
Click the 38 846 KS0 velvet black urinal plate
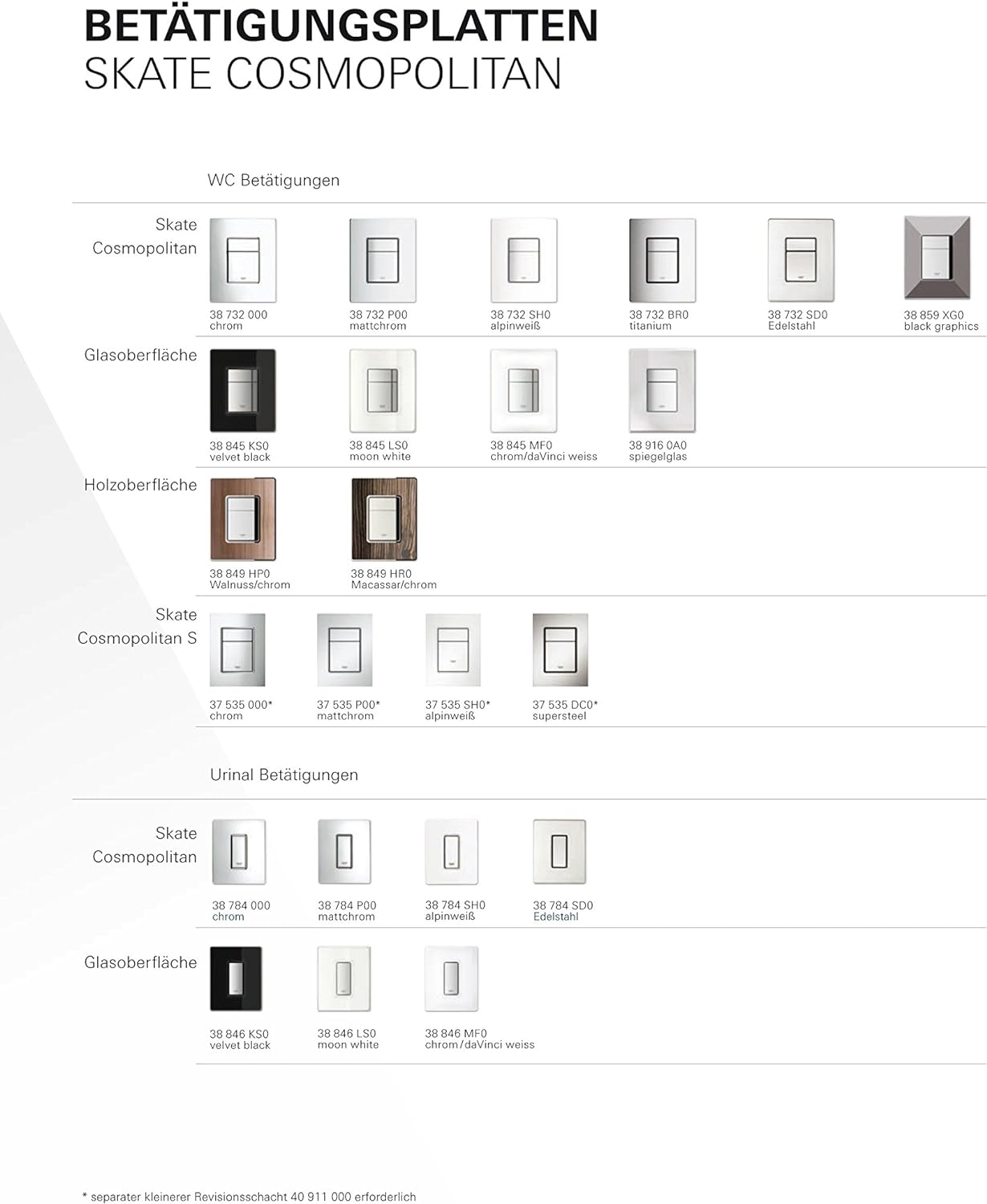(236, 979)
